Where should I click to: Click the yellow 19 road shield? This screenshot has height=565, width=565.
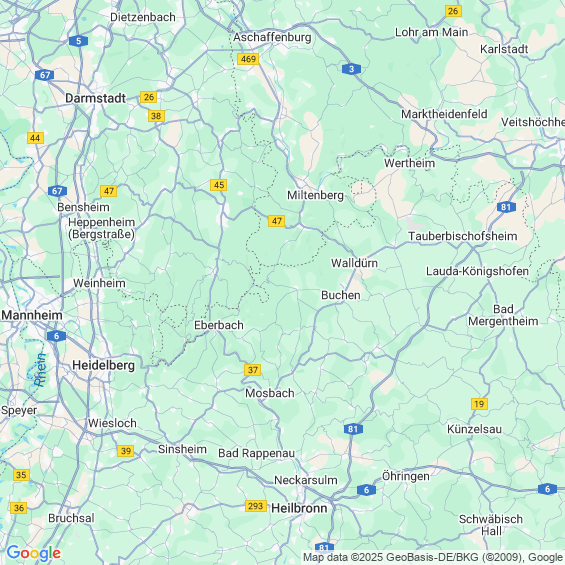point(479,404)
